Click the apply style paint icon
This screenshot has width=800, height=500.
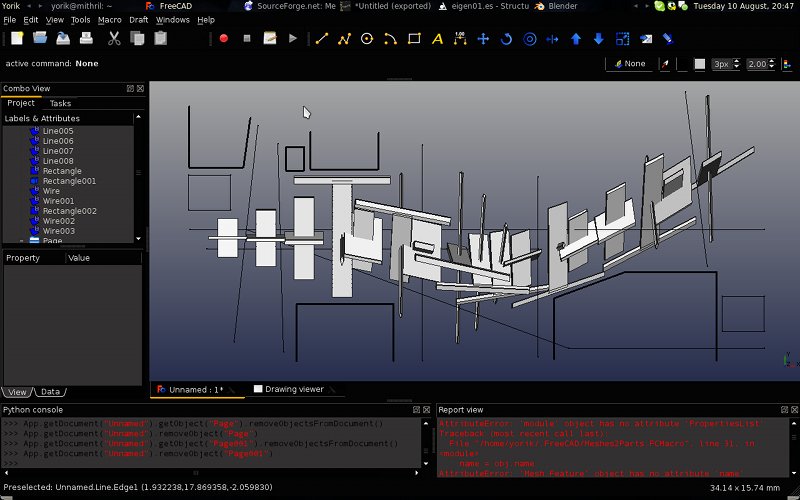668,39
